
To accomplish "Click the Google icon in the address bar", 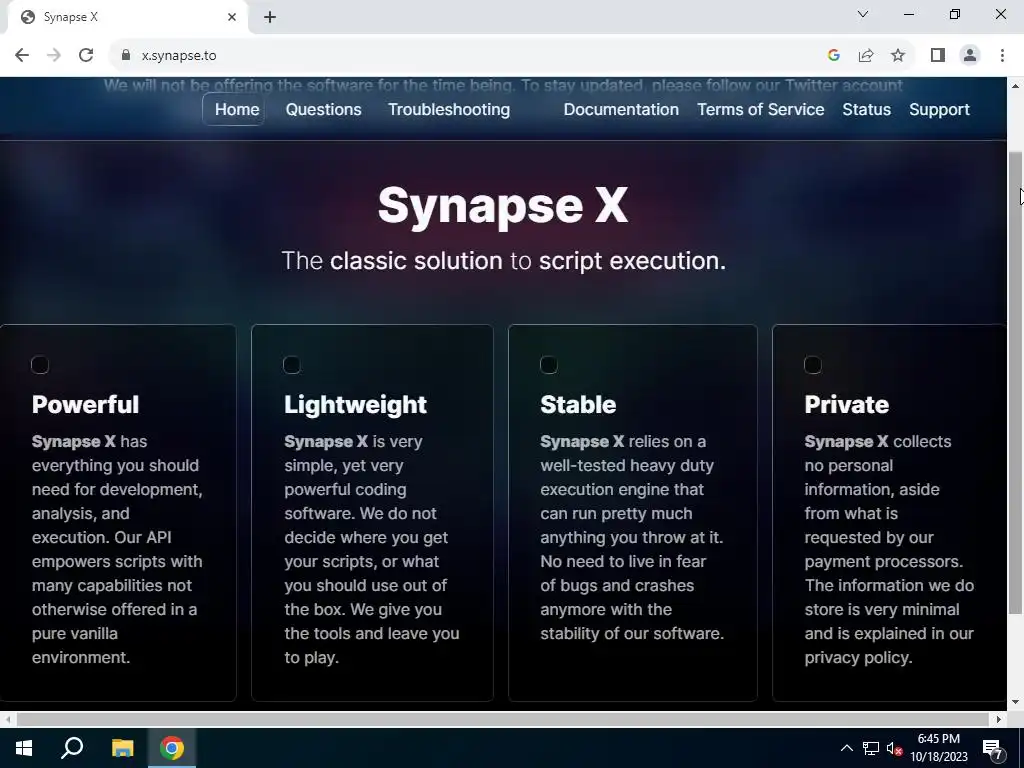I will [x=833, y=56].
